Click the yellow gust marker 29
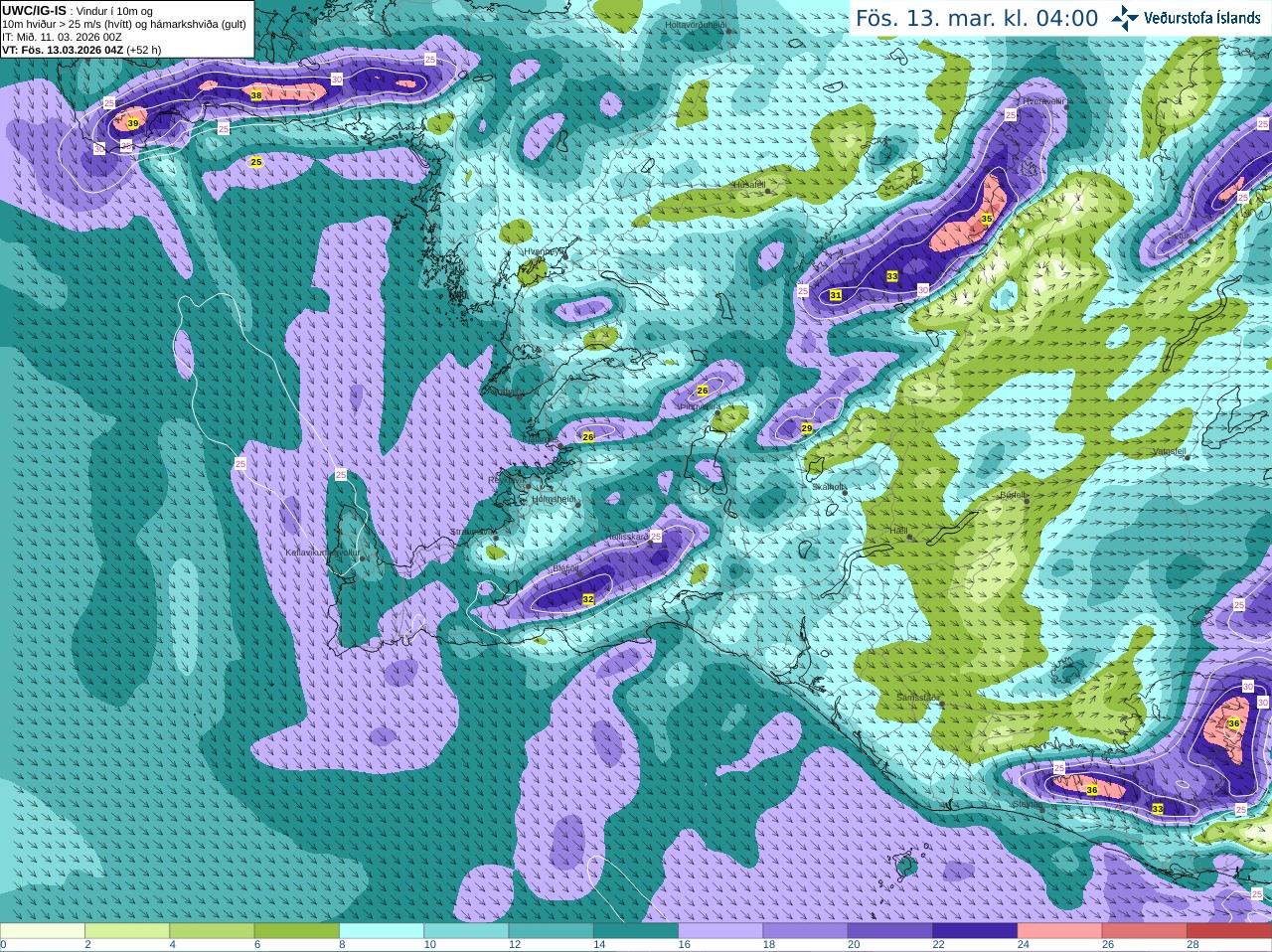 pos(807,428)
